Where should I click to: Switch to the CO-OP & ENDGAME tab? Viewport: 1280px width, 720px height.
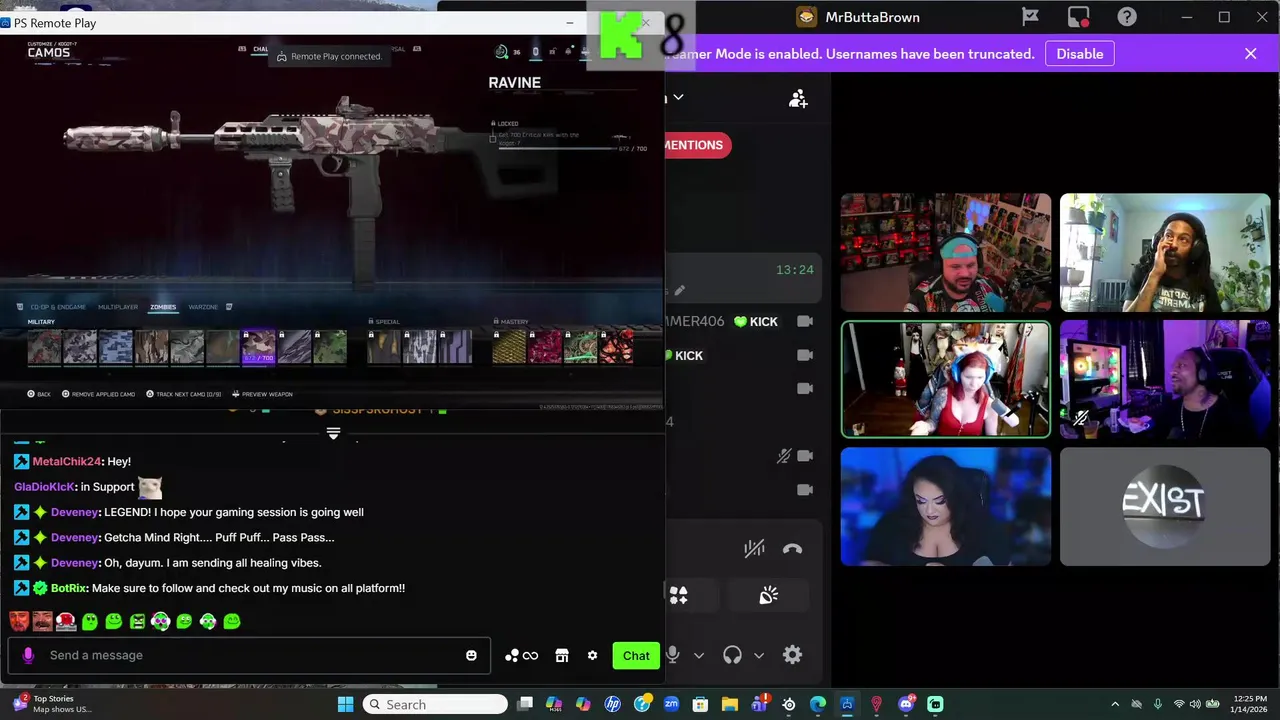point(58,307)
